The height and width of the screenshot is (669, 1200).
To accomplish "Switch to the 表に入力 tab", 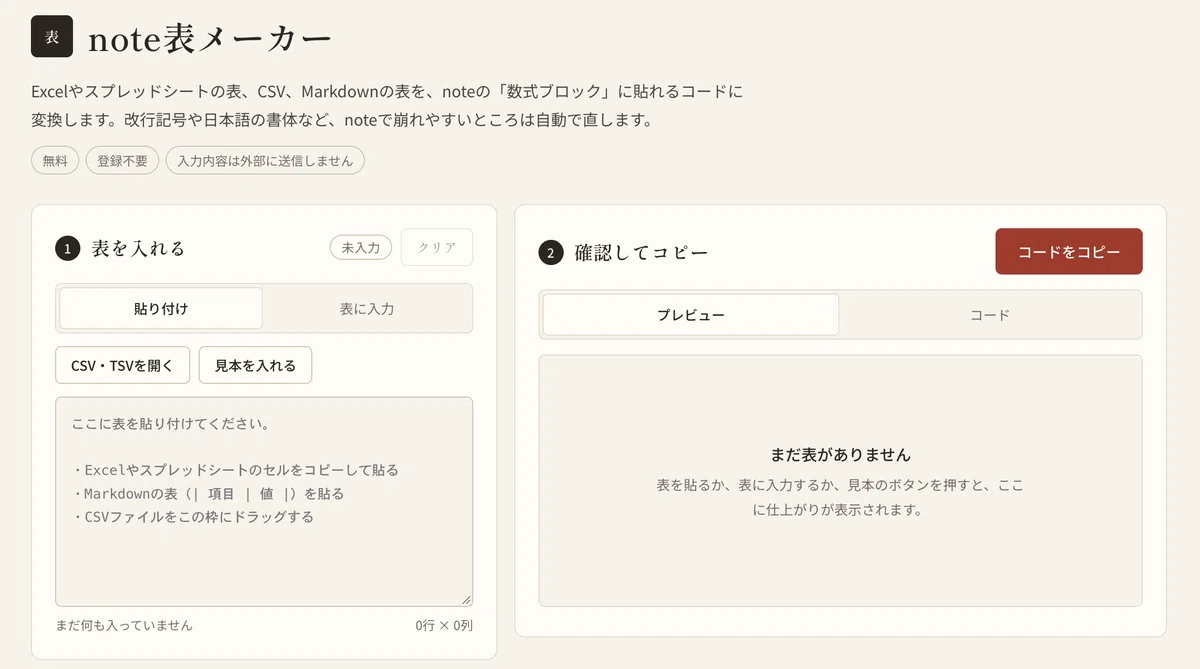I will coord(367,308).
